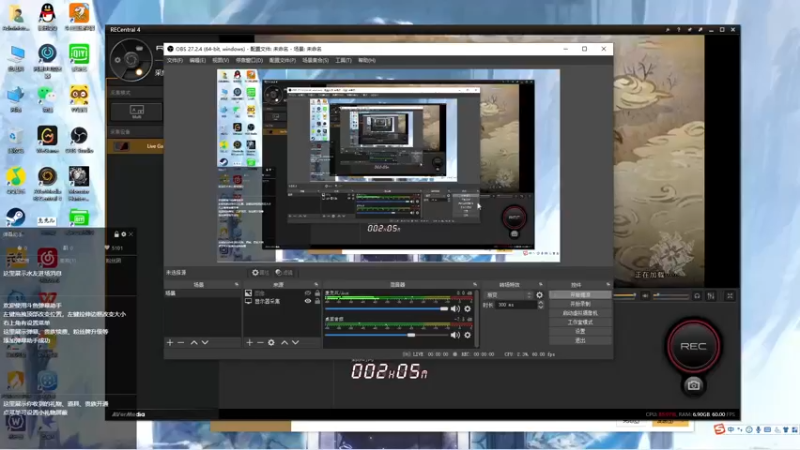Toggle visibility eye of image source
The height and width of the screenshot is (450, 800).
(x=308, y=293)
